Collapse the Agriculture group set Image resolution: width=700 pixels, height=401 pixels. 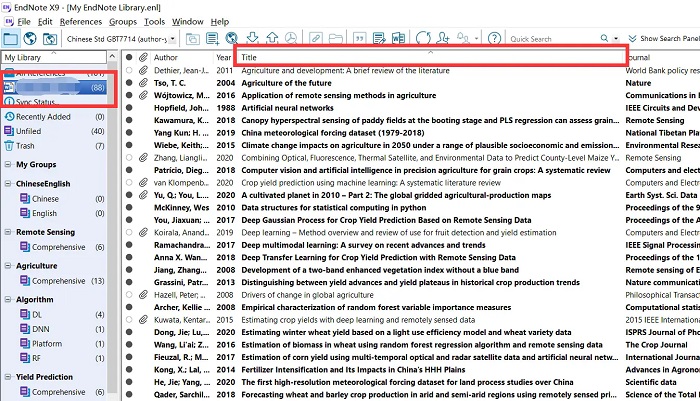coord(8,266)
